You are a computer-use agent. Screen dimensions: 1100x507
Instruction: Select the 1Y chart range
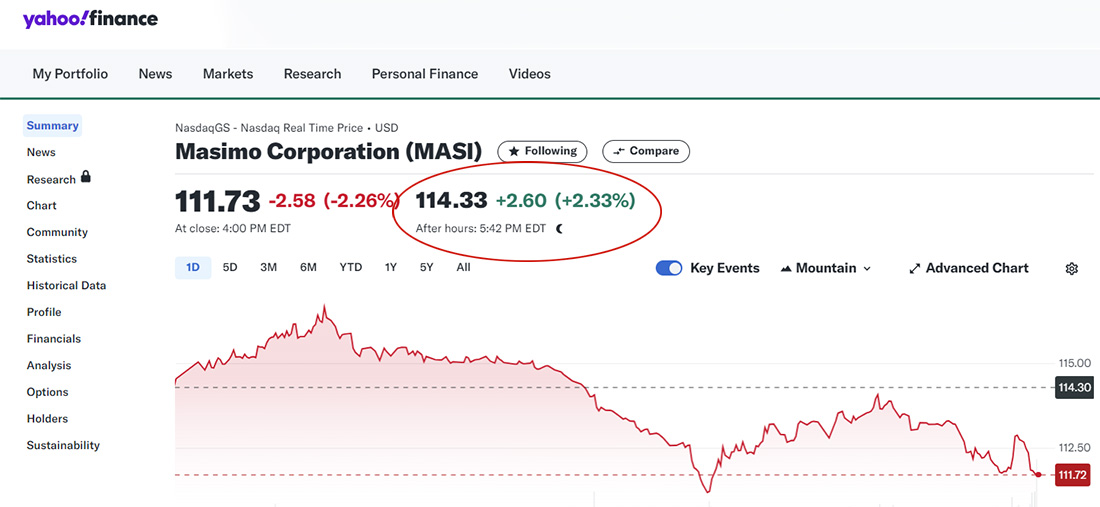tap(391, 267)
